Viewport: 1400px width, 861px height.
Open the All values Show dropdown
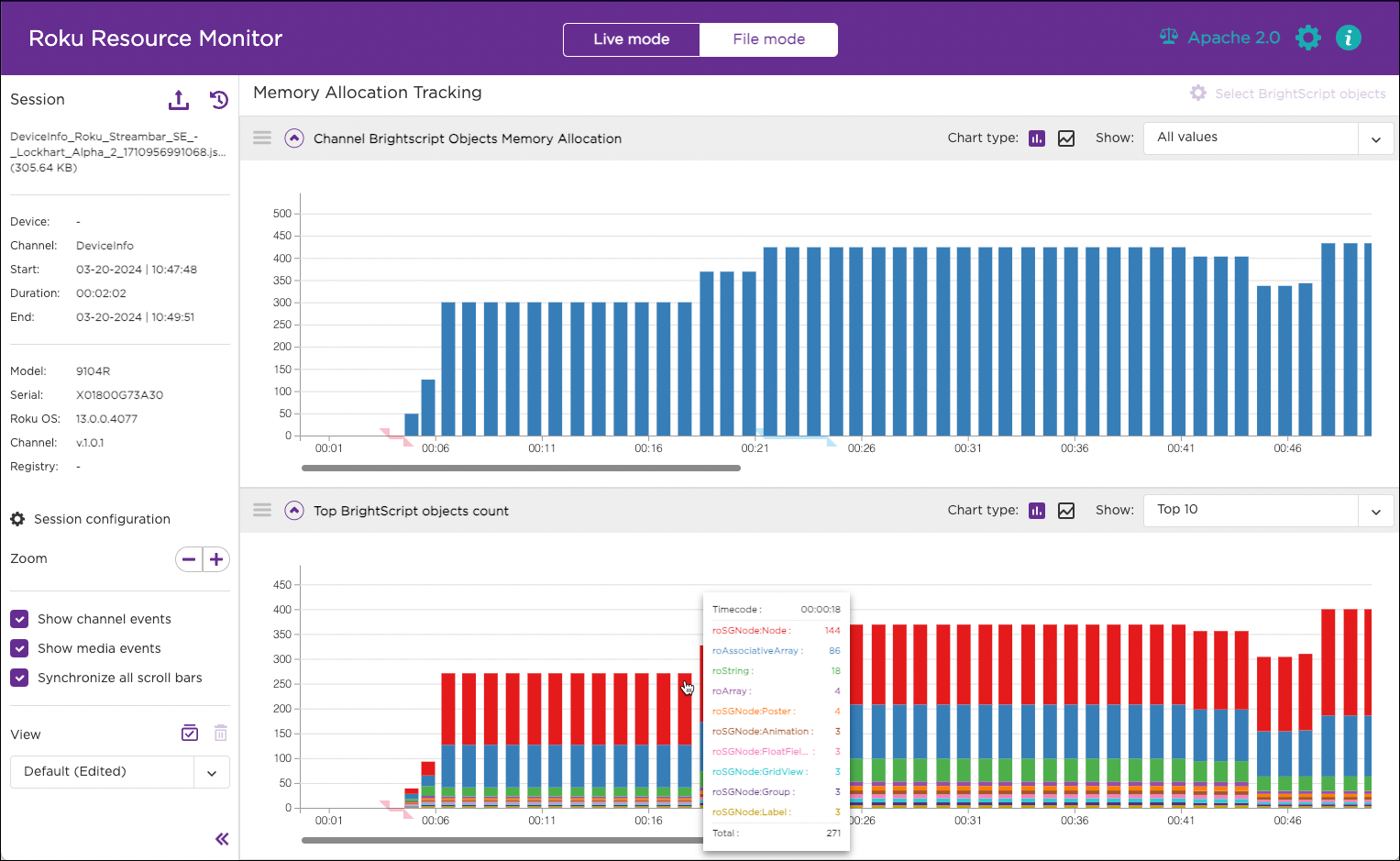(1268, 138)
